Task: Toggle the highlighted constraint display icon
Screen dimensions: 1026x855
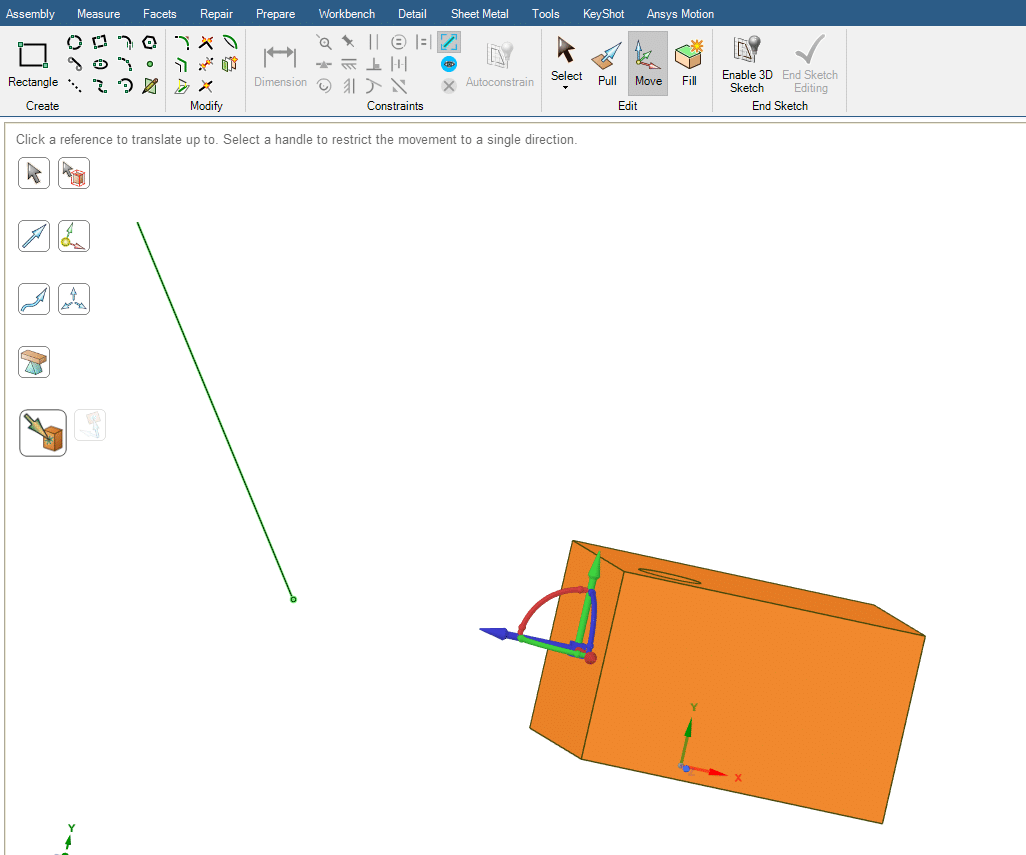Action: pos(449,42)
